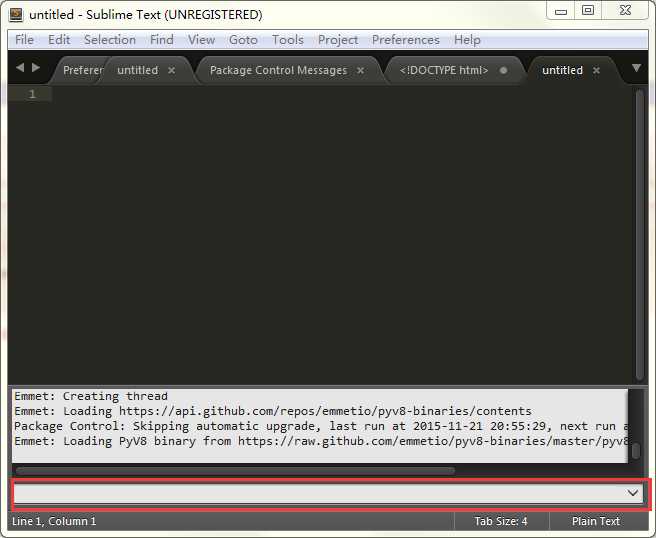Maximize the Sublime Text window
This screenshot has height=538, width=656.
click(x=588, y=10)
